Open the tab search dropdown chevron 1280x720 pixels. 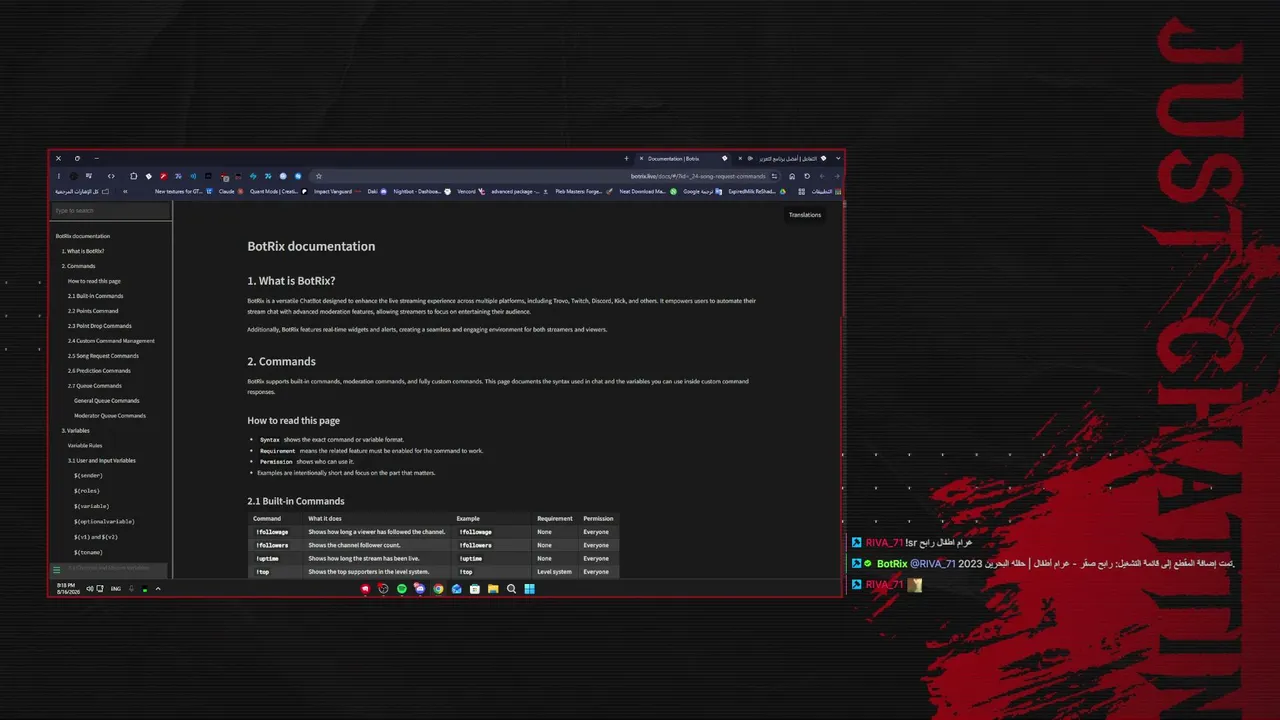[x=838, y=158]
